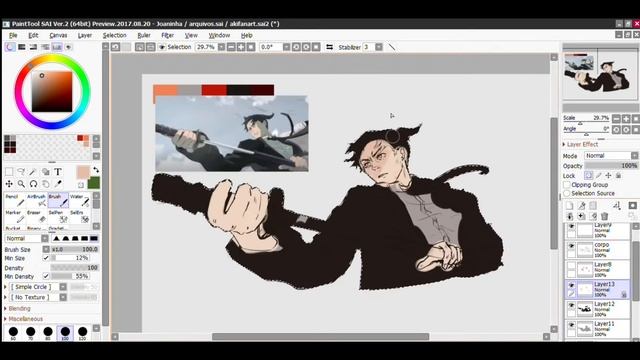Select the 100 brush size preset

[x=65, y=333]
